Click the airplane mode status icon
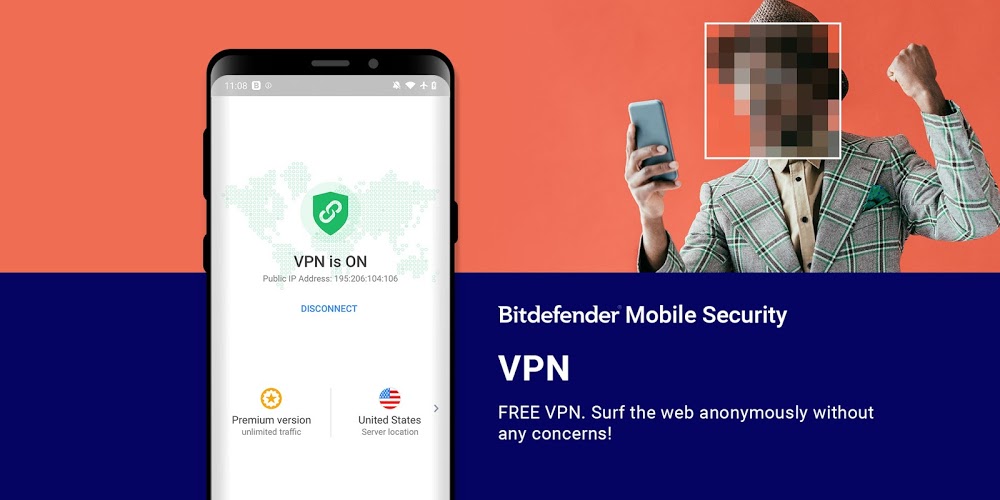 coord(423,85)
